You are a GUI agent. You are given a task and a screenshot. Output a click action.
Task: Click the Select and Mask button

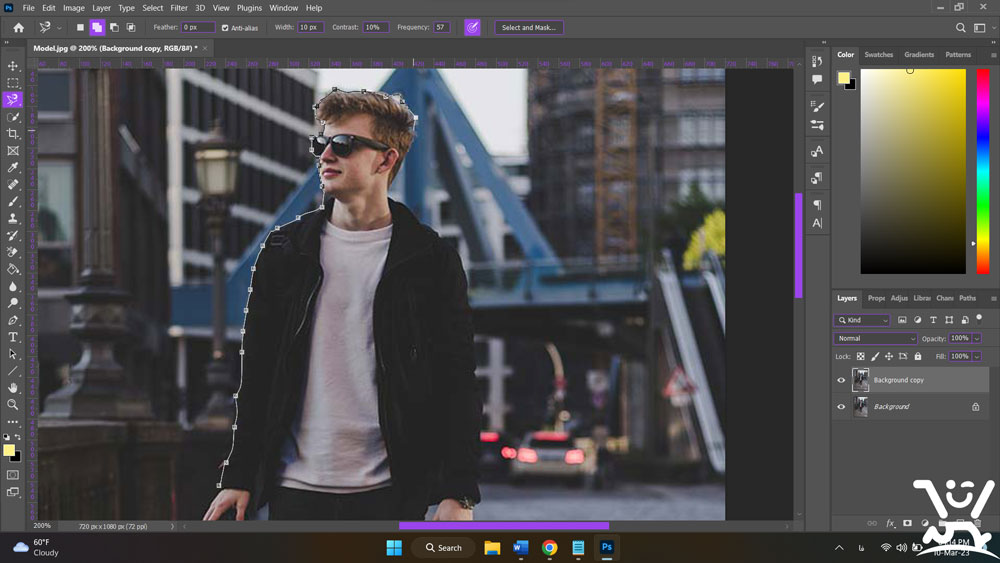(x=529, y=27)
